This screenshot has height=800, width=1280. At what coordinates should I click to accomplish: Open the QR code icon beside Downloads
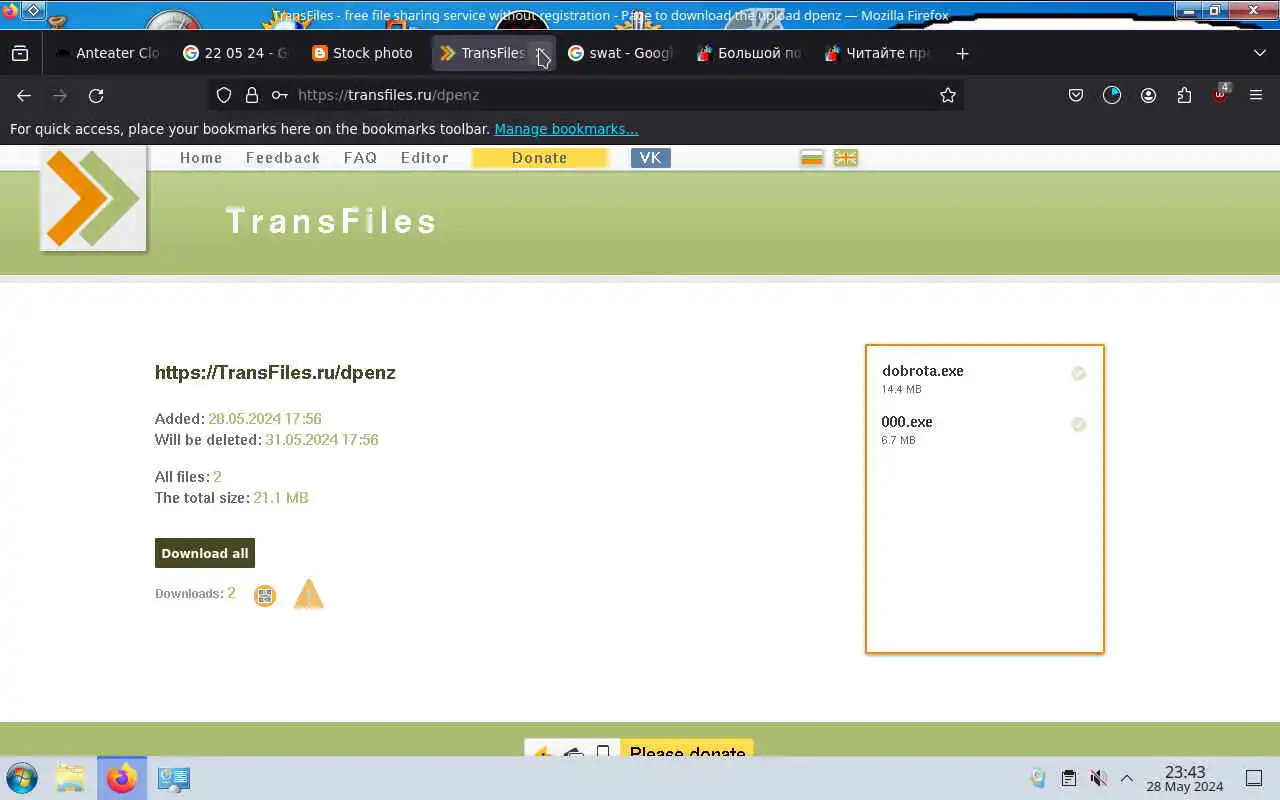(x=265, y=596)
